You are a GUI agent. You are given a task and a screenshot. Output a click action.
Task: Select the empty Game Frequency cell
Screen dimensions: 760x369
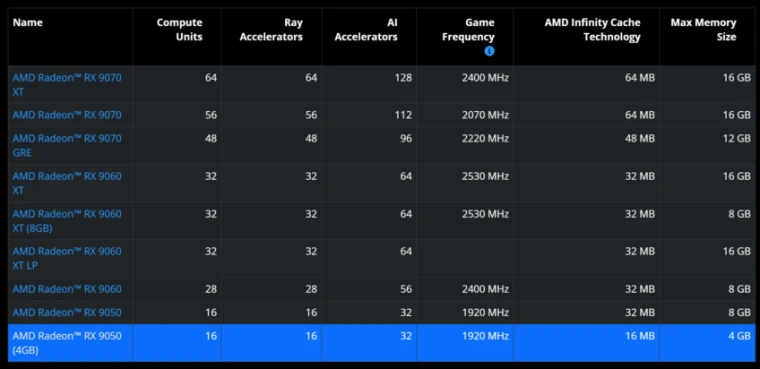tap(465, 258)
